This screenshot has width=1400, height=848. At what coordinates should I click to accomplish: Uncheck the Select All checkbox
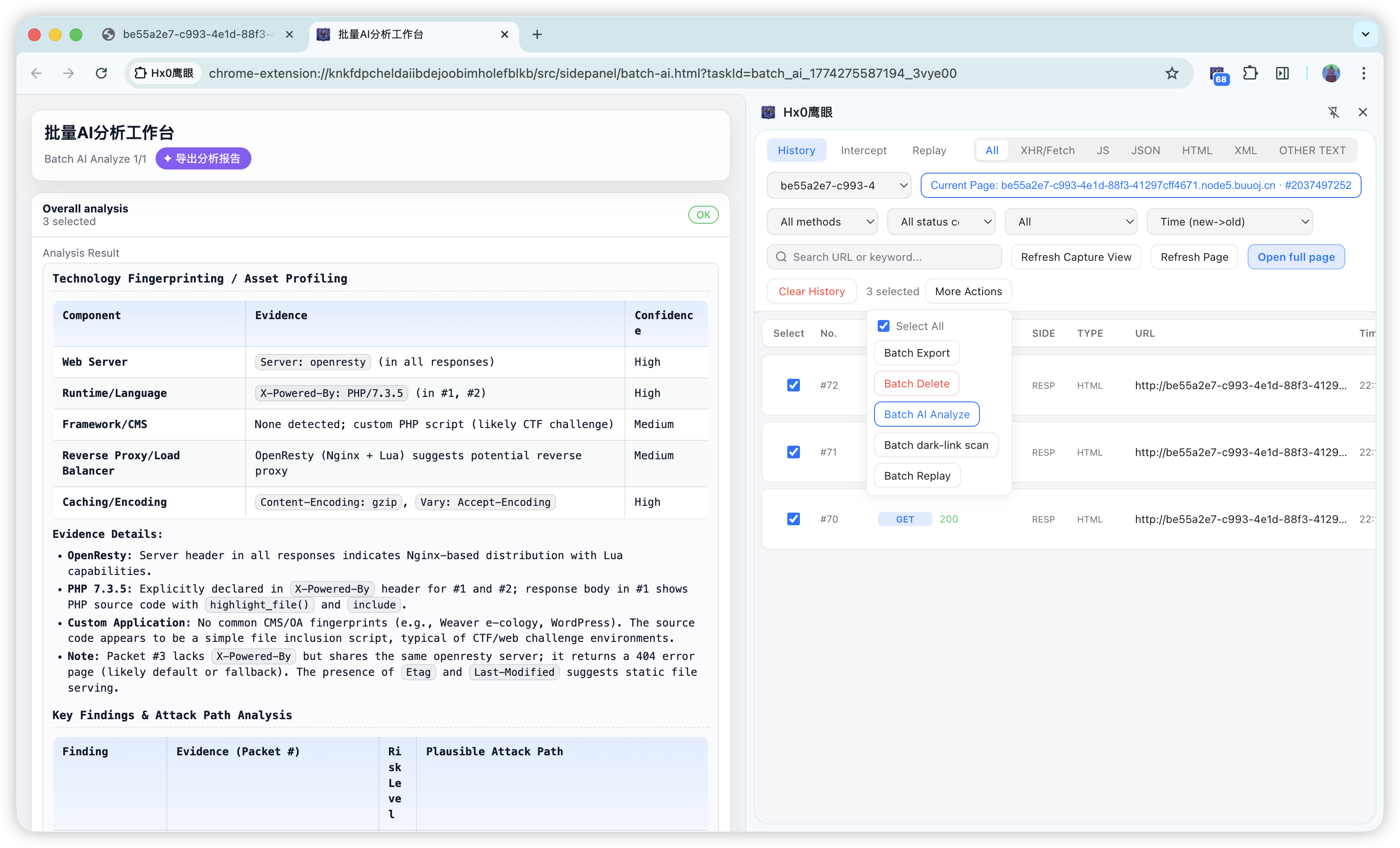[883, 326]
